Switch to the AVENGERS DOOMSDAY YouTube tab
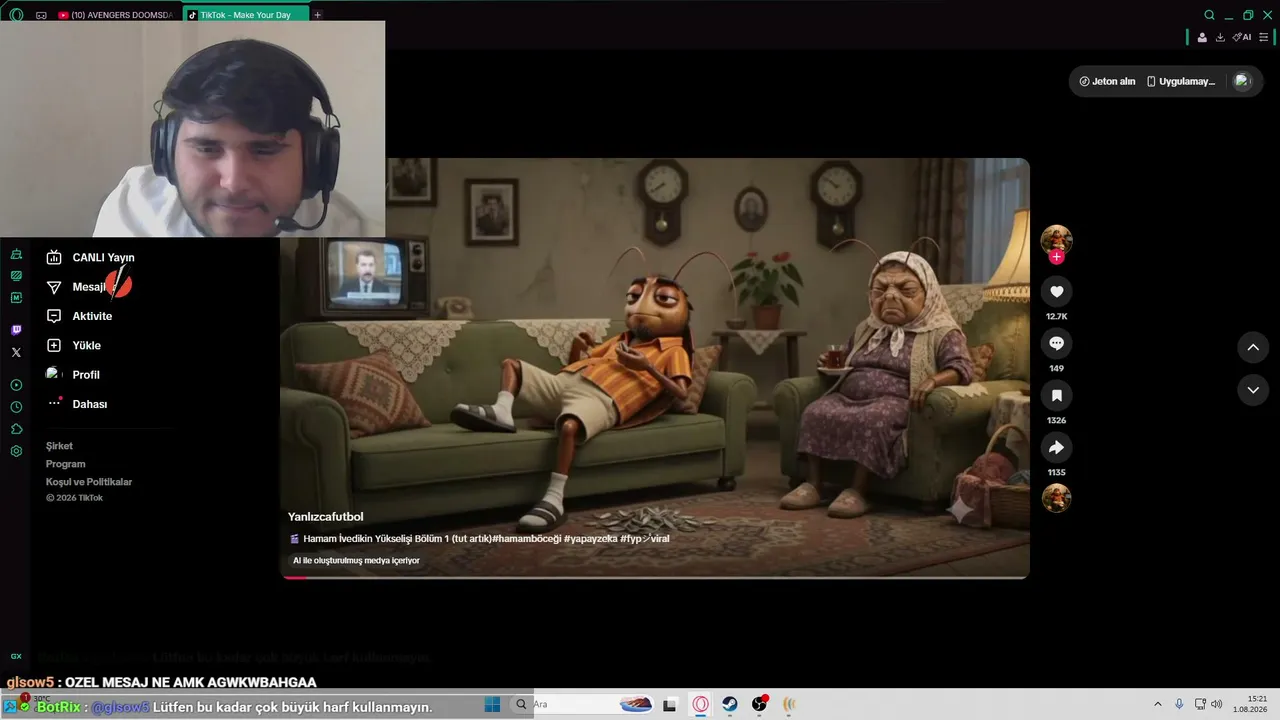The height and width of the screenshot is (720, 1280). coord(116,15)
